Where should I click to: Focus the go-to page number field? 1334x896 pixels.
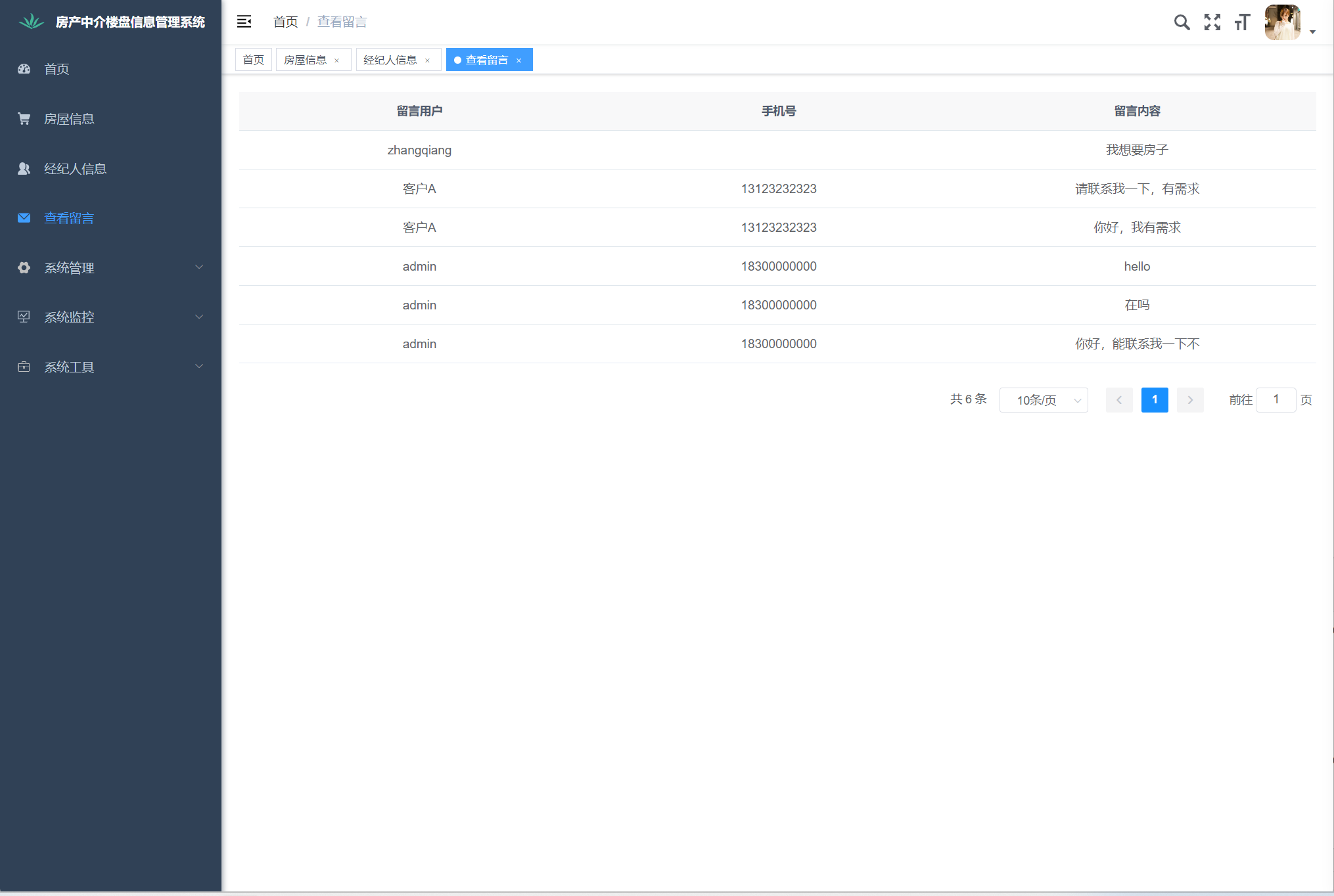point(1275,400)
